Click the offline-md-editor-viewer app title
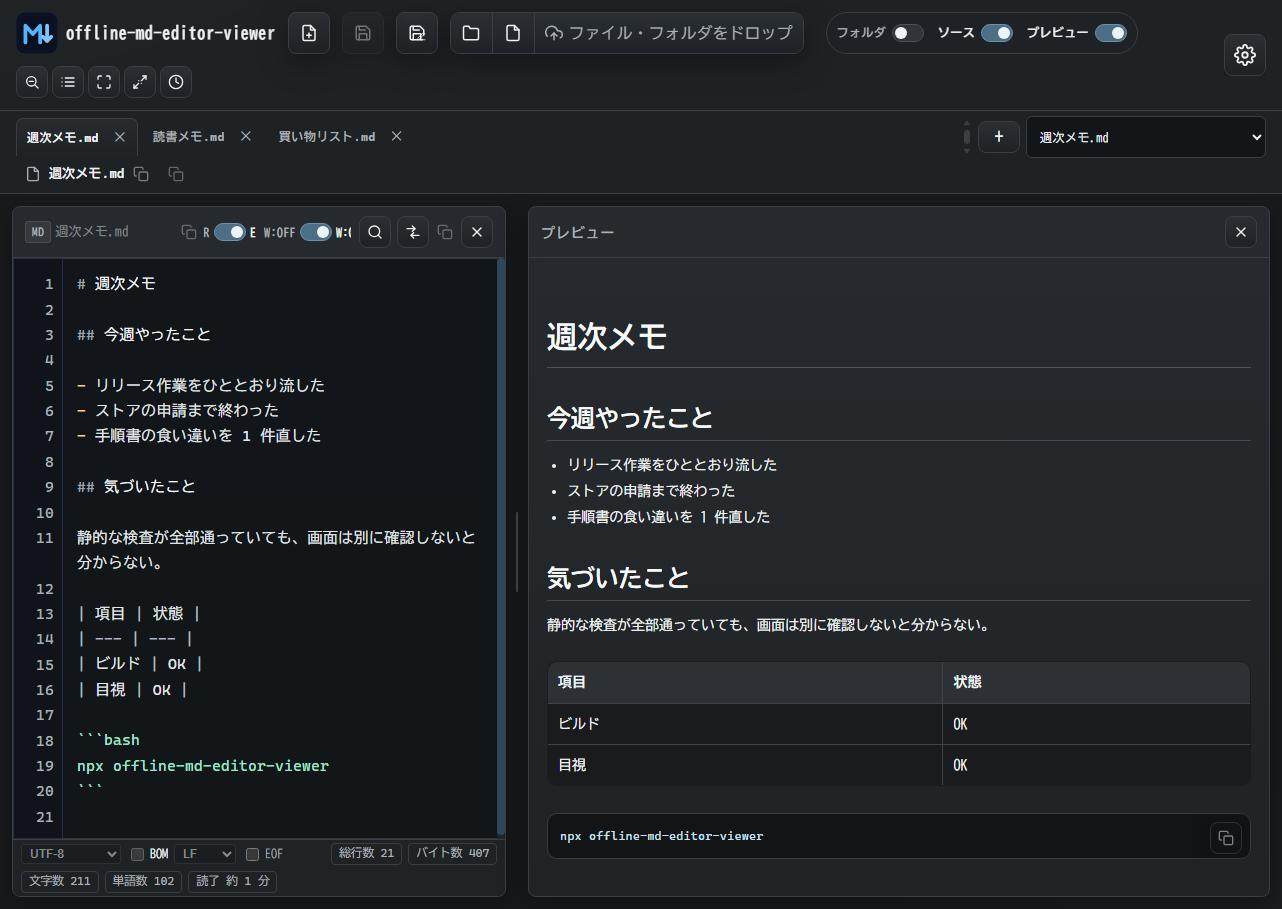This screenshot has width=1282, height=909. (x=170, y=33)
